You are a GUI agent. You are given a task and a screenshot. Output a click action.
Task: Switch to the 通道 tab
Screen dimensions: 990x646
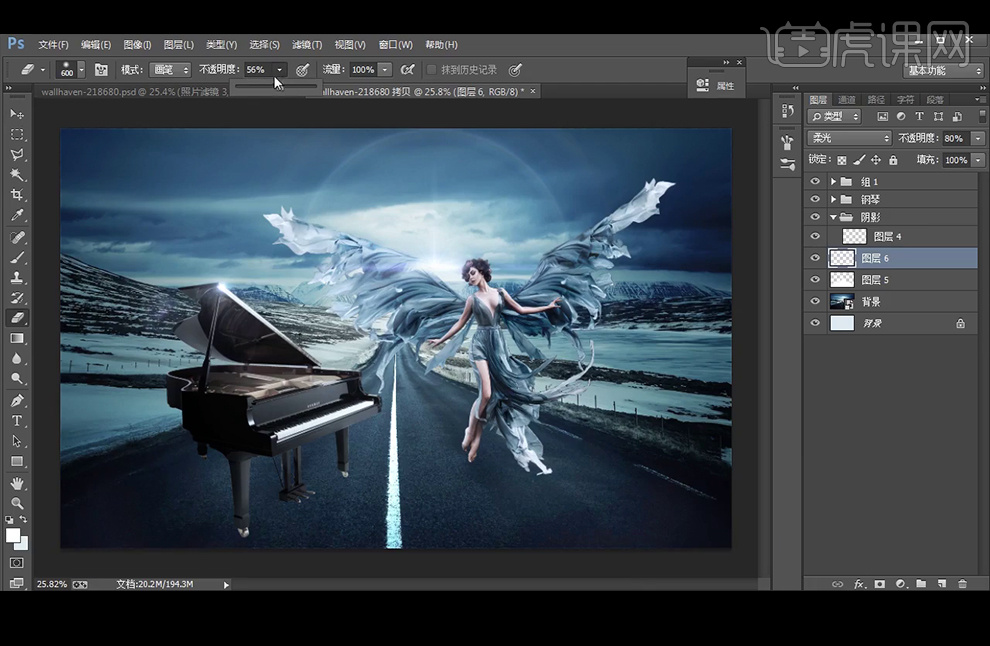tap(846, 100)
